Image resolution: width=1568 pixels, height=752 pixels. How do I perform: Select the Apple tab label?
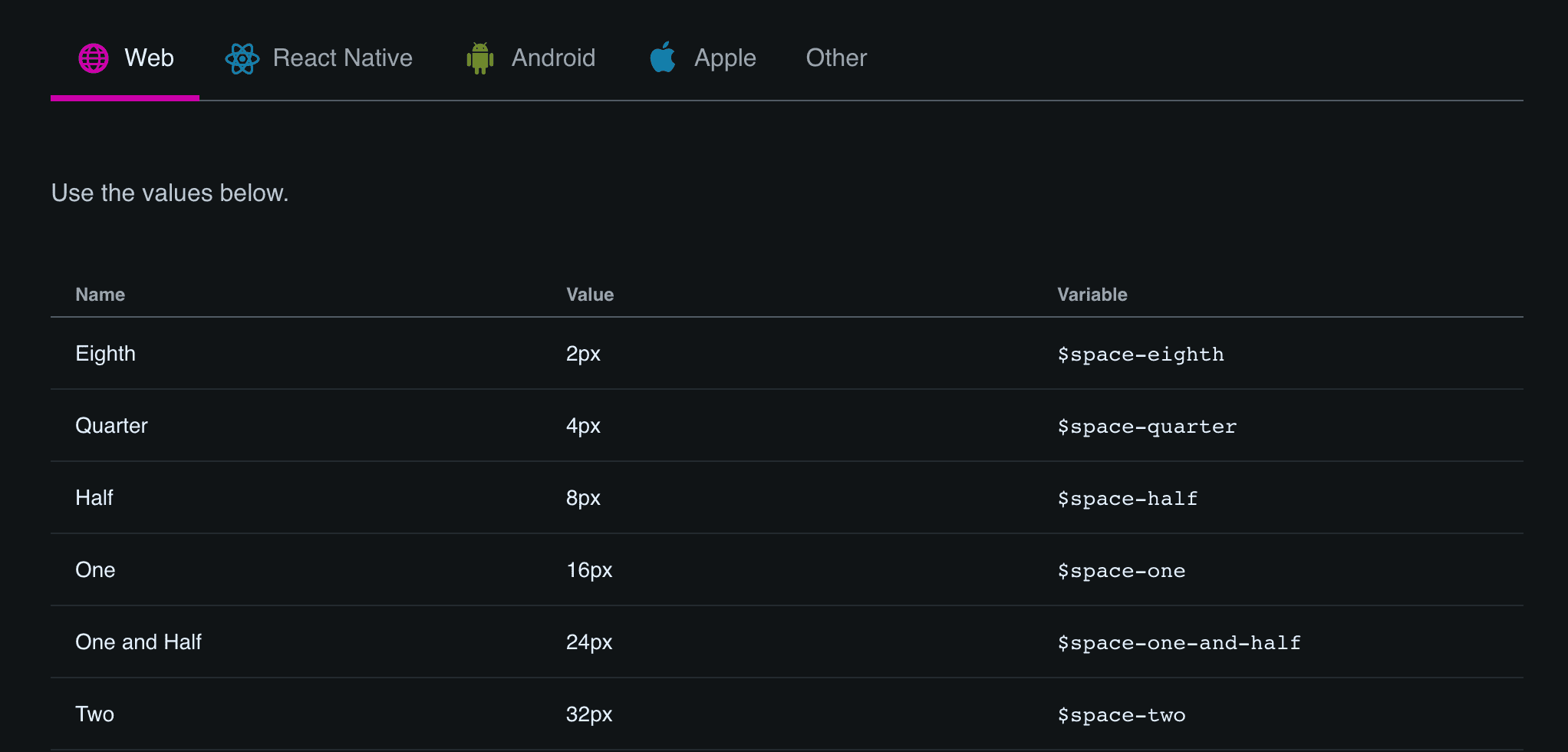click(x=725, y=58)
